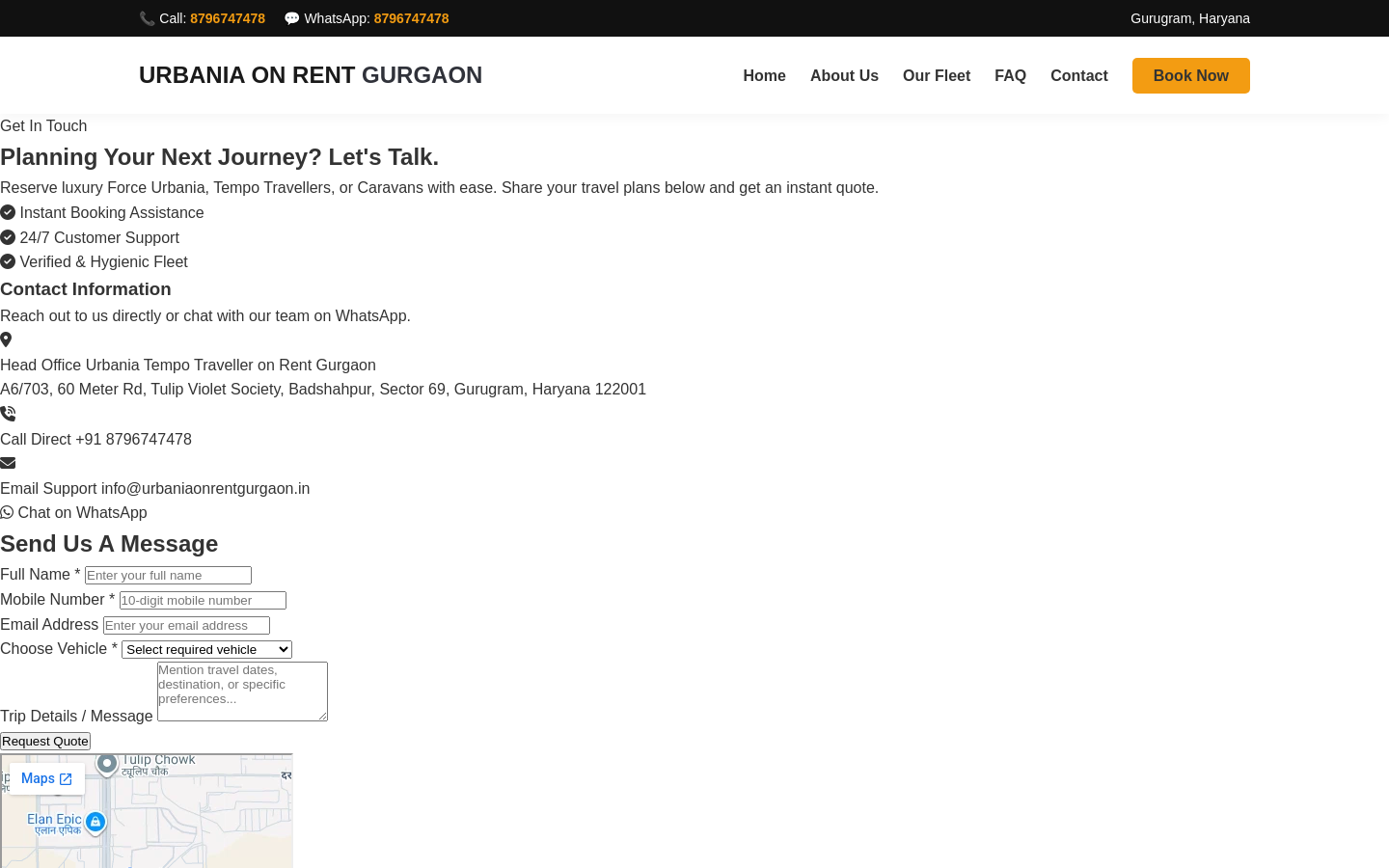Open the Chat on WhatsApp link
This screenshot has height=868, width=1389.
73,512
